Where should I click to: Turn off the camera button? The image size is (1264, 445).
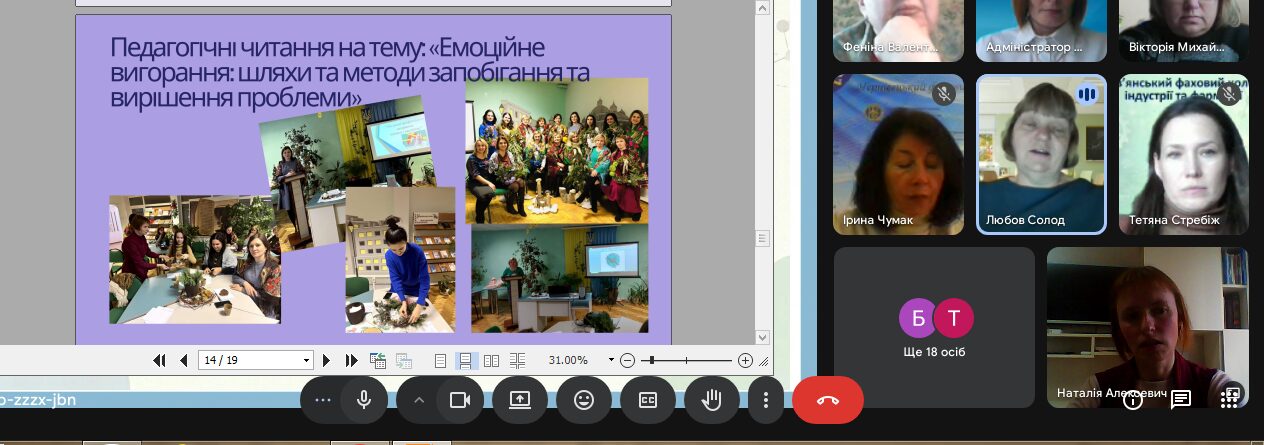tap(459, 400)
